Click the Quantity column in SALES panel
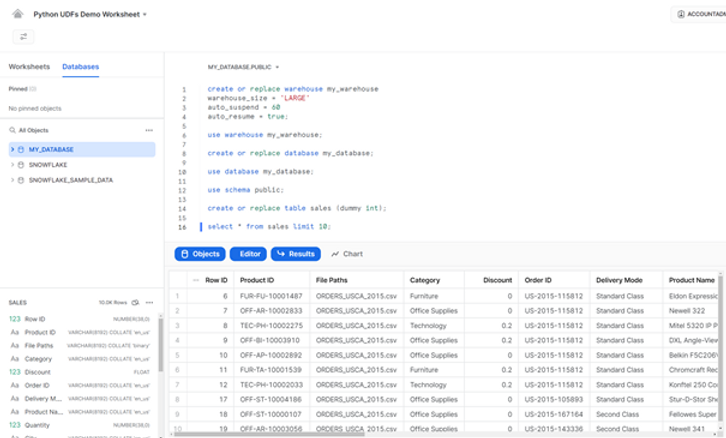Image resolution: width=726 pixels, height=438 pixels. (80, 425)
